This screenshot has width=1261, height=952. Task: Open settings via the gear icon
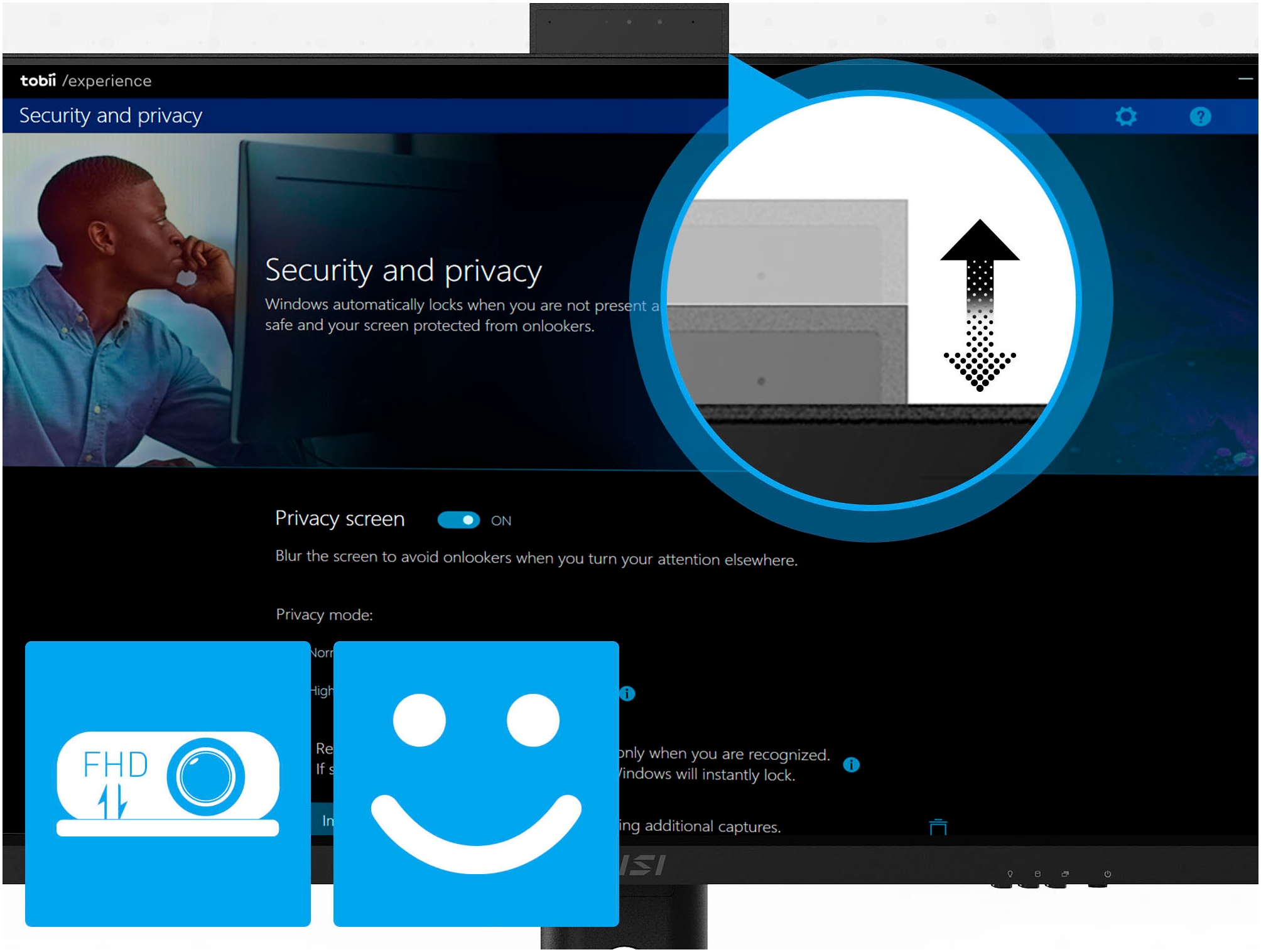pyautogui.click(x=1125, y=116)
